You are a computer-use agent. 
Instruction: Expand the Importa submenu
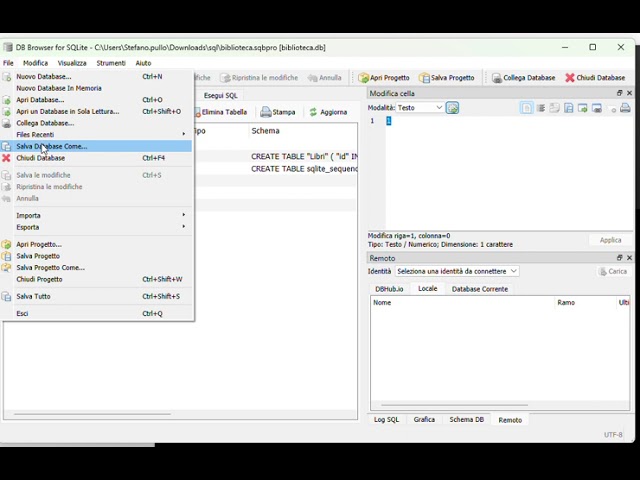[x=96, y=215]
